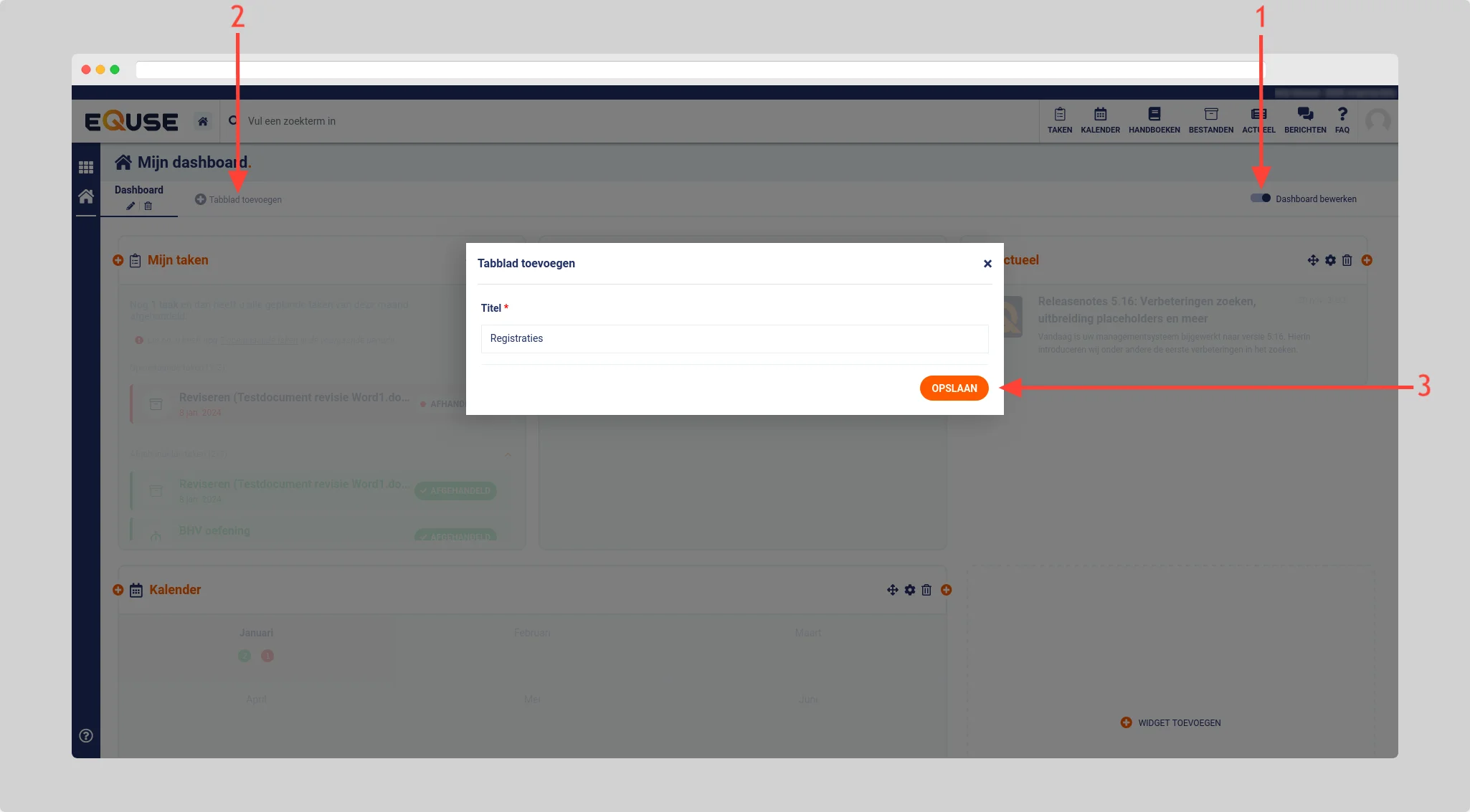The width and height of the screenshot is (1470, 812).
Task: Edit the Dashboard tab with pencil icon
Action: tap(131, 206)
